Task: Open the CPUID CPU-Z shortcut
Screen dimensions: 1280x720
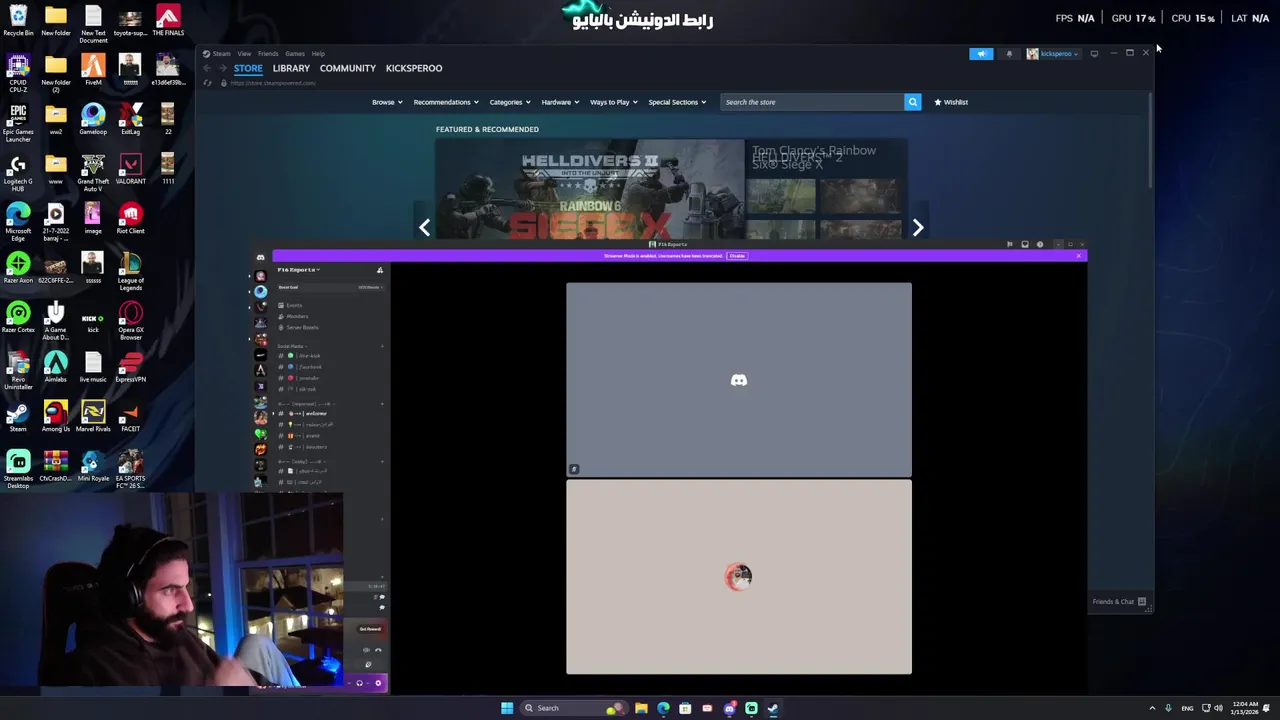Action: tap(18, 70)
